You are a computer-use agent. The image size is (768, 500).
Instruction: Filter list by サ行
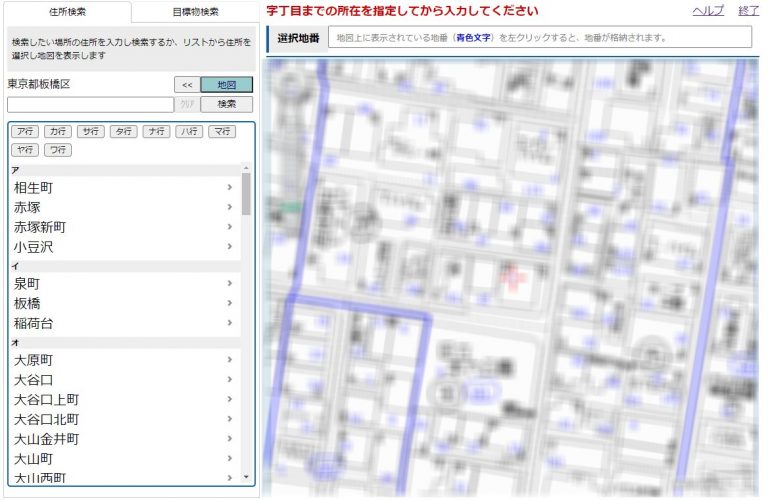[91, 131]
